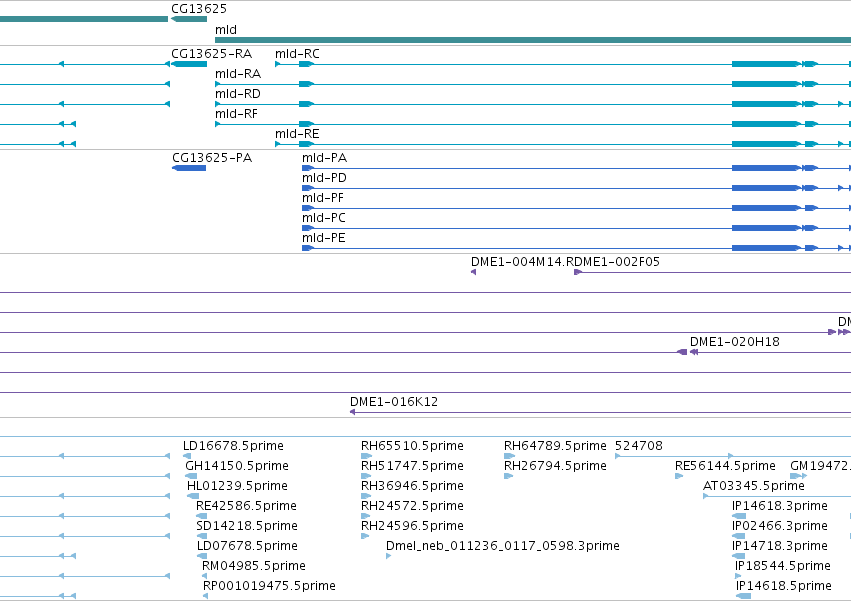The width and height of the screenshot is (851, 601).
Task: Click the RE42586.5prime EST
Action: click(x=201, y=516)
